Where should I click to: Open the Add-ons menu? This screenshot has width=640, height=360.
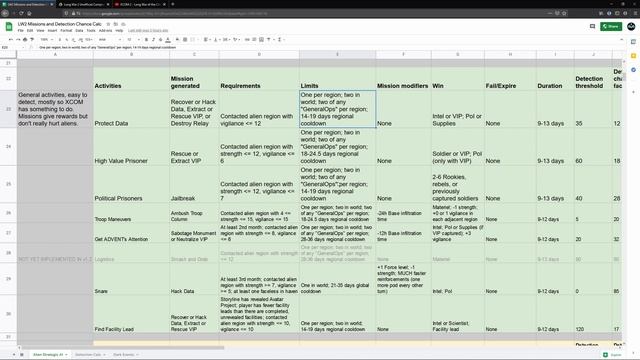(105, 31)
